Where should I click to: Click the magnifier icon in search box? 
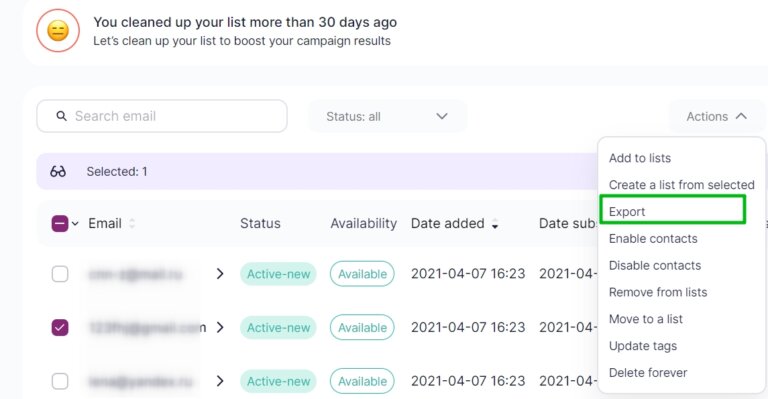(61, 116)
